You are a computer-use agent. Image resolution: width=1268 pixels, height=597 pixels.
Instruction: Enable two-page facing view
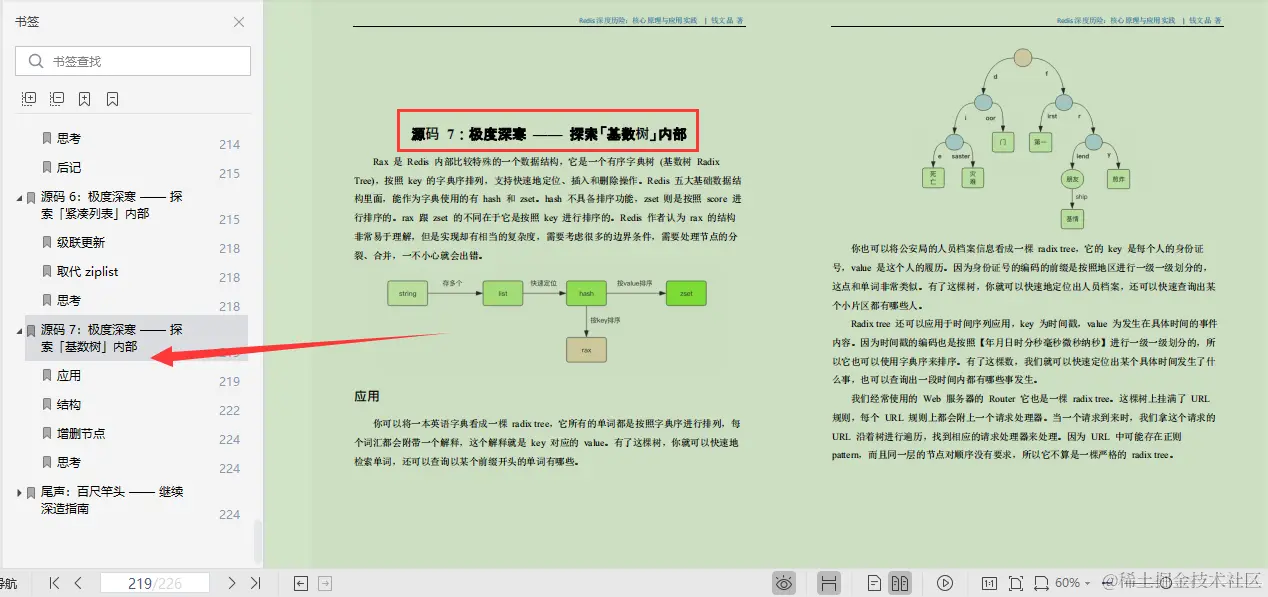901,582
